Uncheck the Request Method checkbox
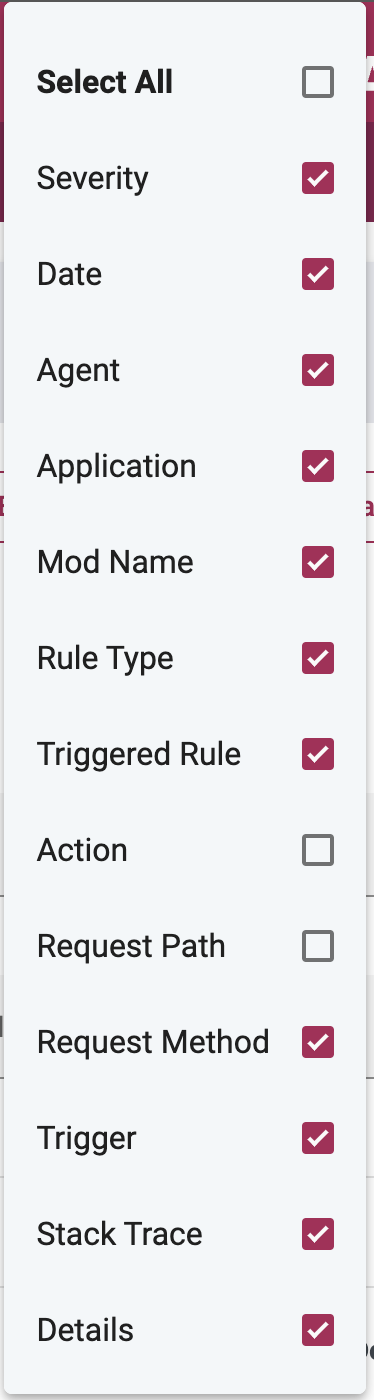 point(318,1043)
